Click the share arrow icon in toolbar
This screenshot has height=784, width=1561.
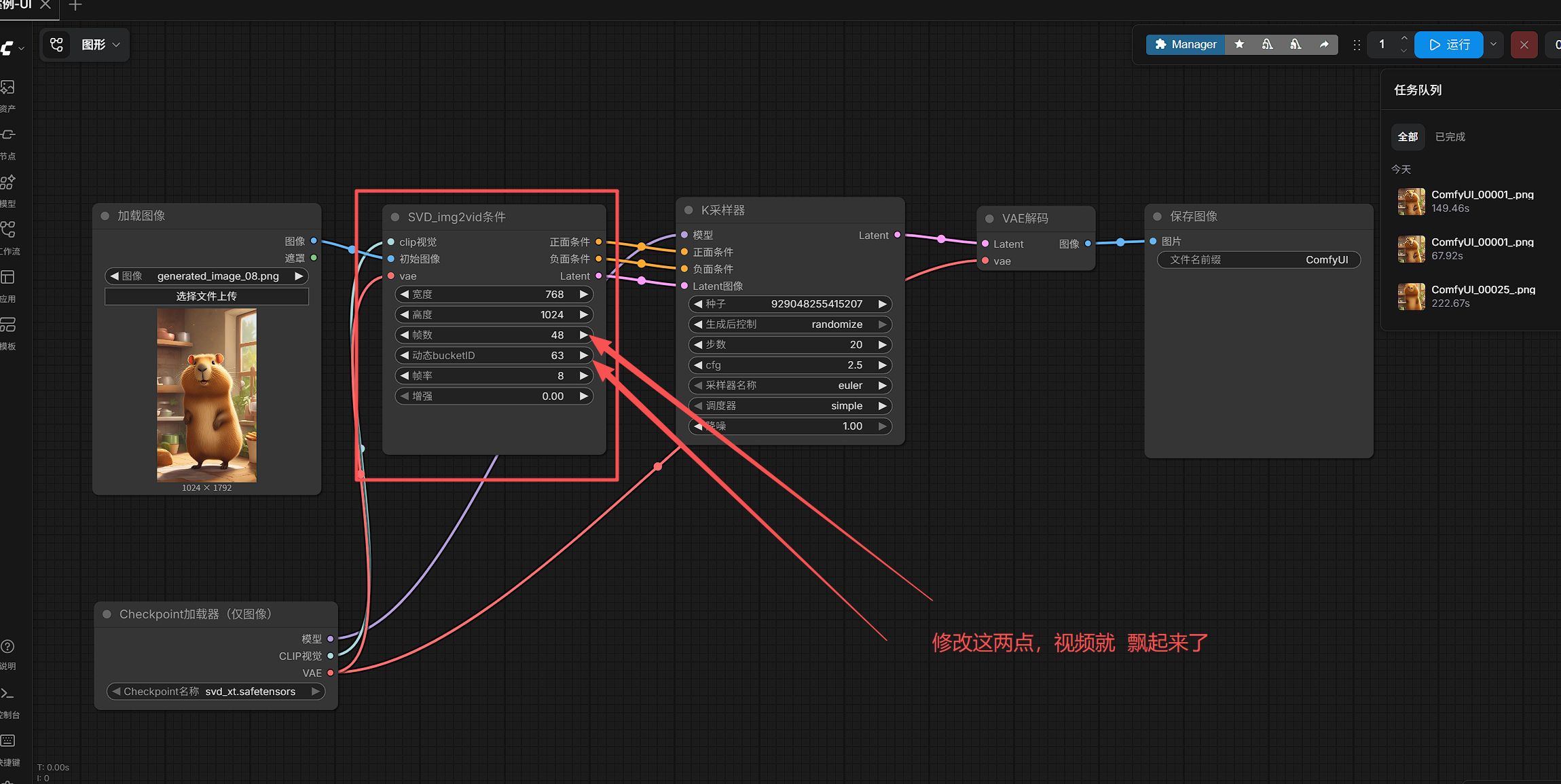(1323, 44)
